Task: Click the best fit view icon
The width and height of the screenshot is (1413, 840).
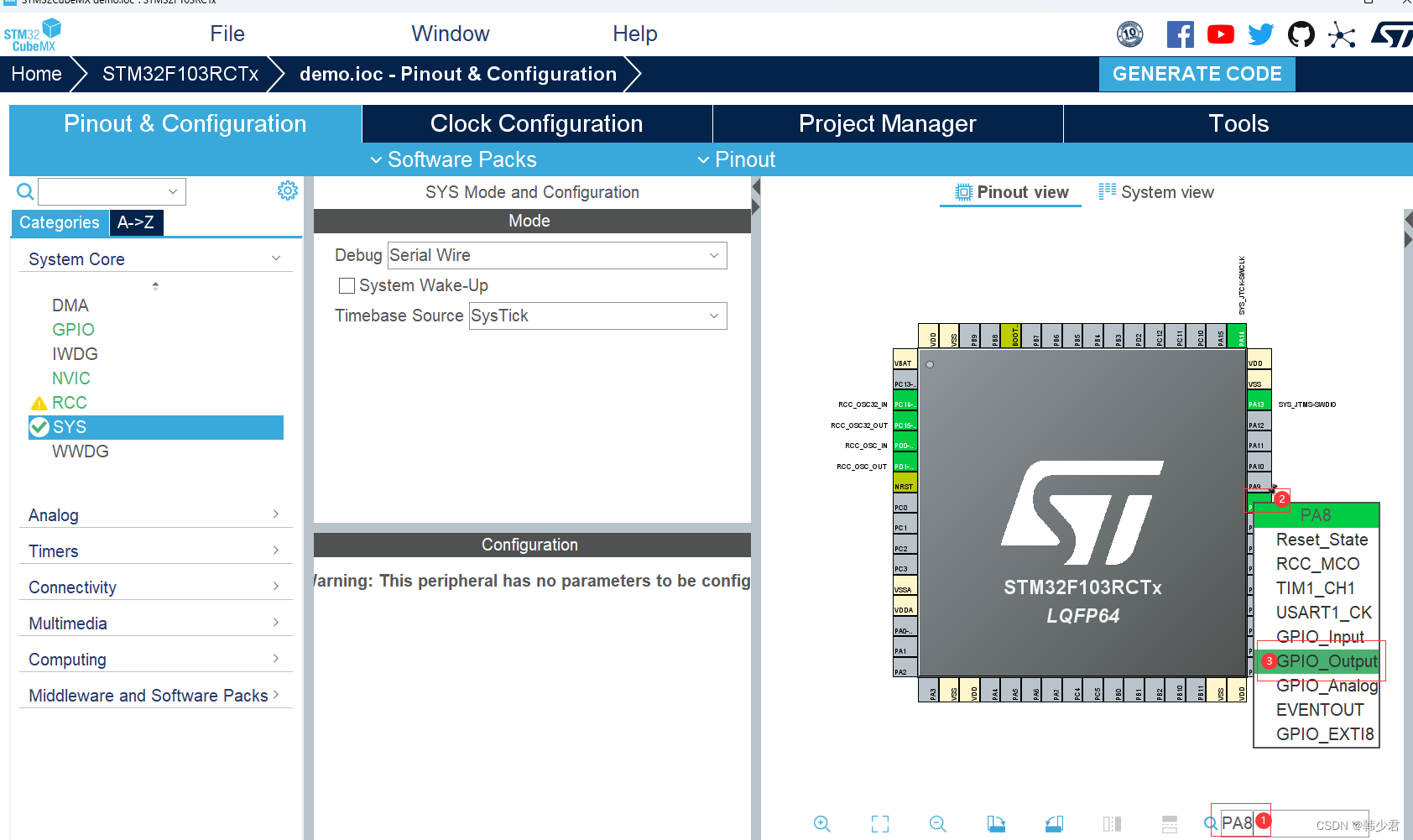Action: (x=879, y=823)
